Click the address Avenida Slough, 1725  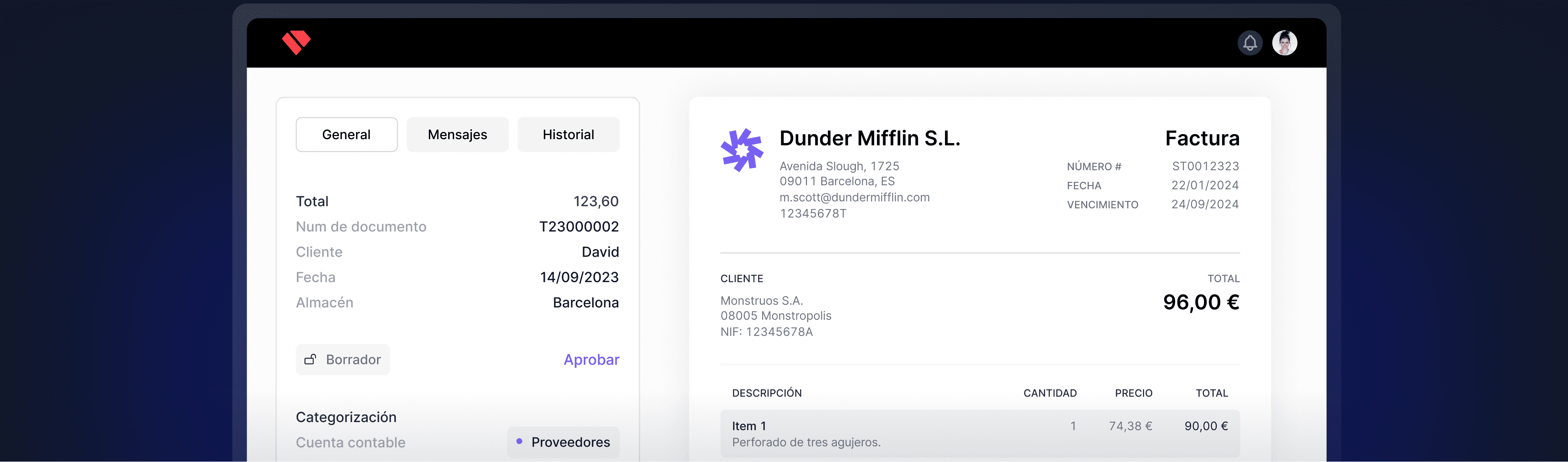[x=839, y=166]
